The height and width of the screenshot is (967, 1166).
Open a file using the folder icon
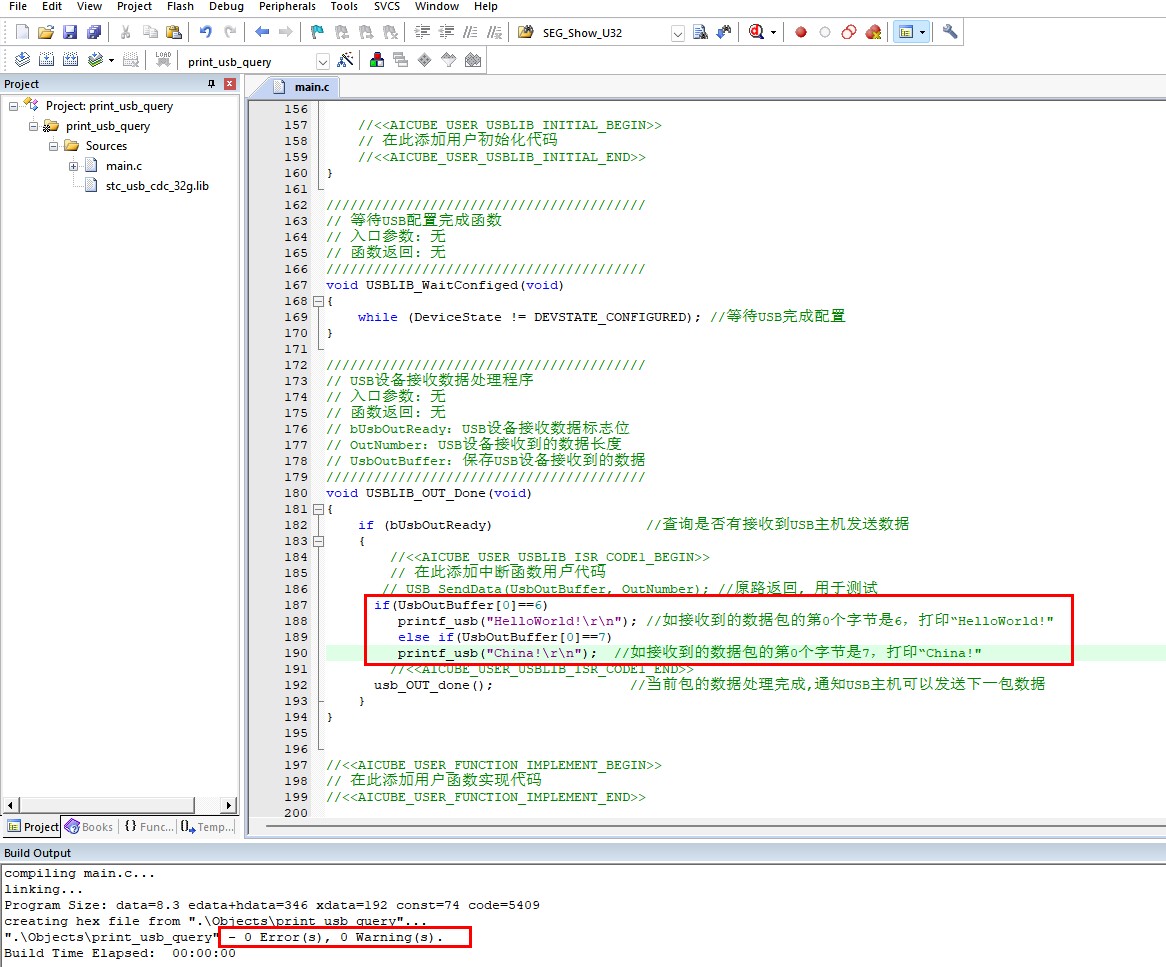point(46,32)
